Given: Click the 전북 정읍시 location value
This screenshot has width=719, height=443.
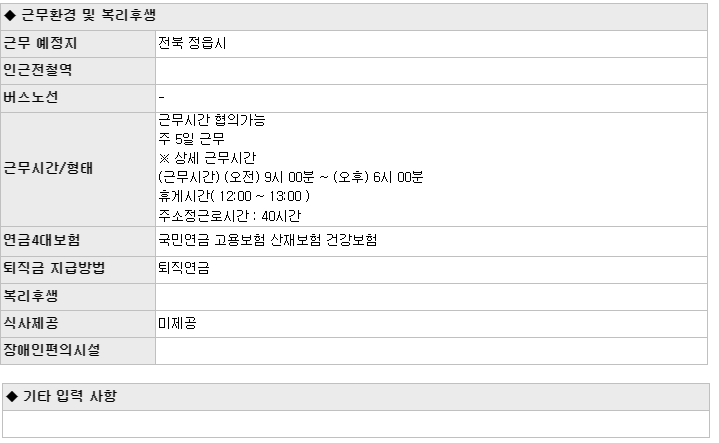Looking at the screenshot, I should pyautogui.click(x=192, y=44).
